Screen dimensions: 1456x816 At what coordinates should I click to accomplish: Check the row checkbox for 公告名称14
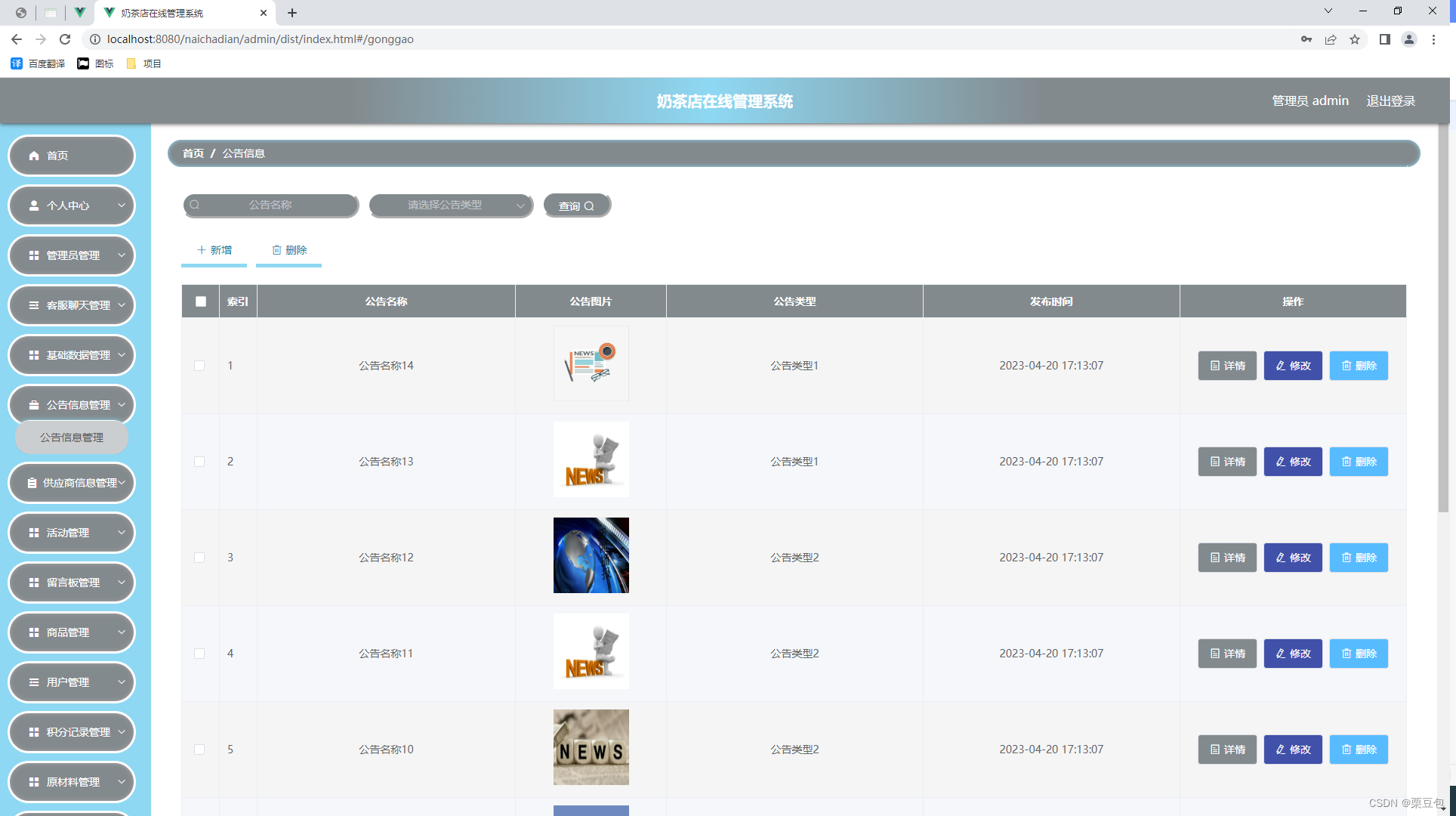tap(199, 366)
